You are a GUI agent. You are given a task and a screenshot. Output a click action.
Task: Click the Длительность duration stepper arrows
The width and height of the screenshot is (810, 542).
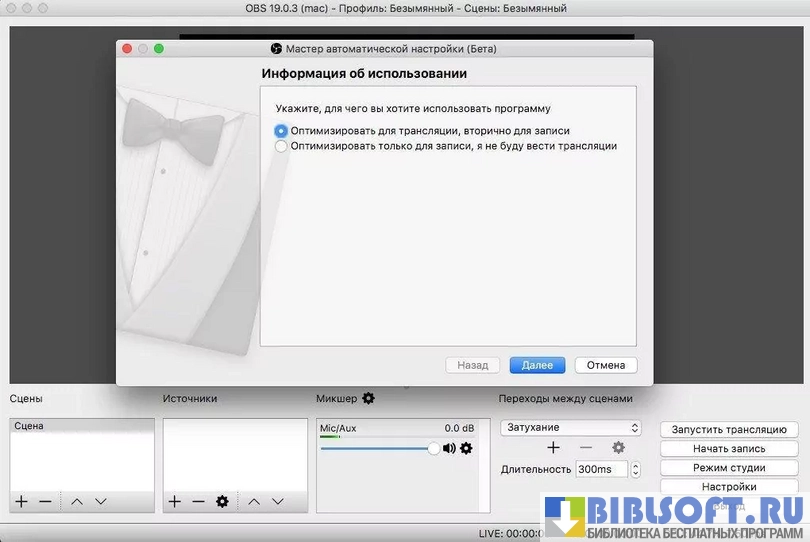click(x=636, y=469)
